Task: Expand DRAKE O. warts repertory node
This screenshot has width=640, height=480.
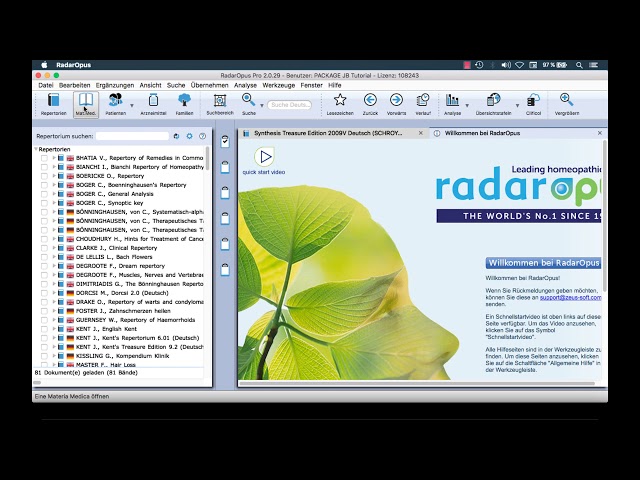Action: (53, 302)
